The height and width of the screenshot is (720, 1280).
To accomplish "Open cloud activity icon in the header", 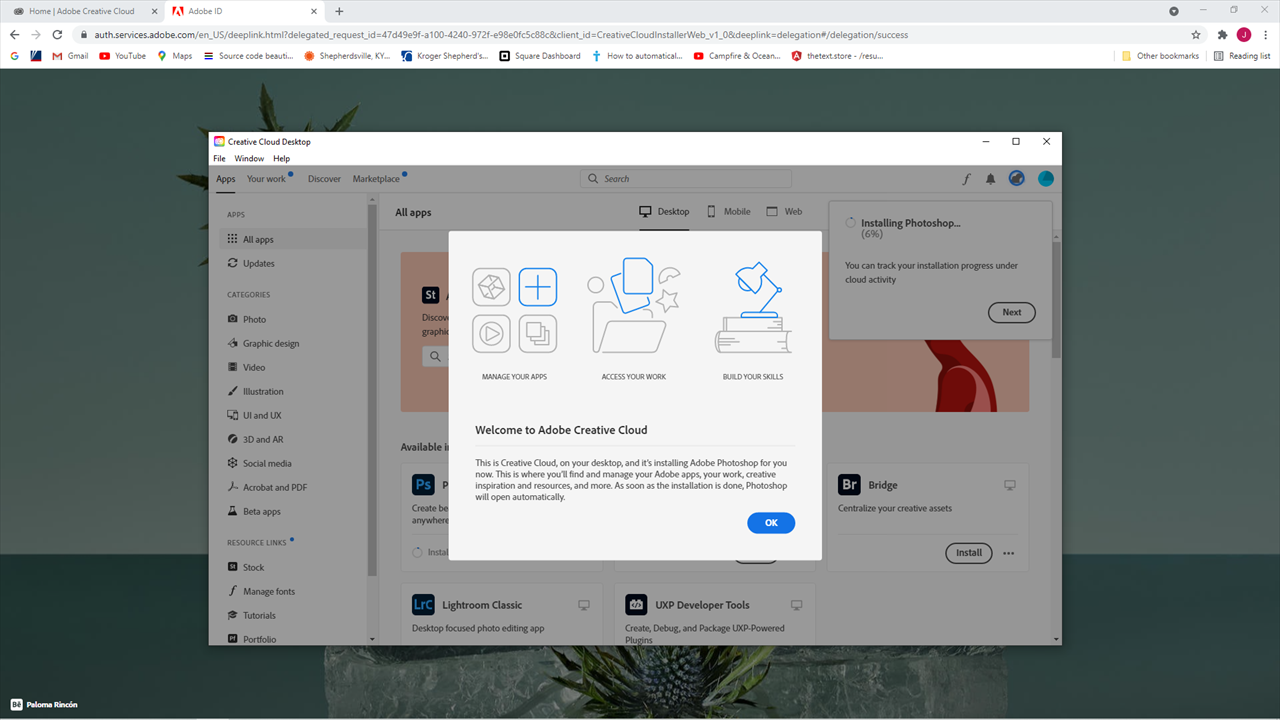I will click(1016, 179).
